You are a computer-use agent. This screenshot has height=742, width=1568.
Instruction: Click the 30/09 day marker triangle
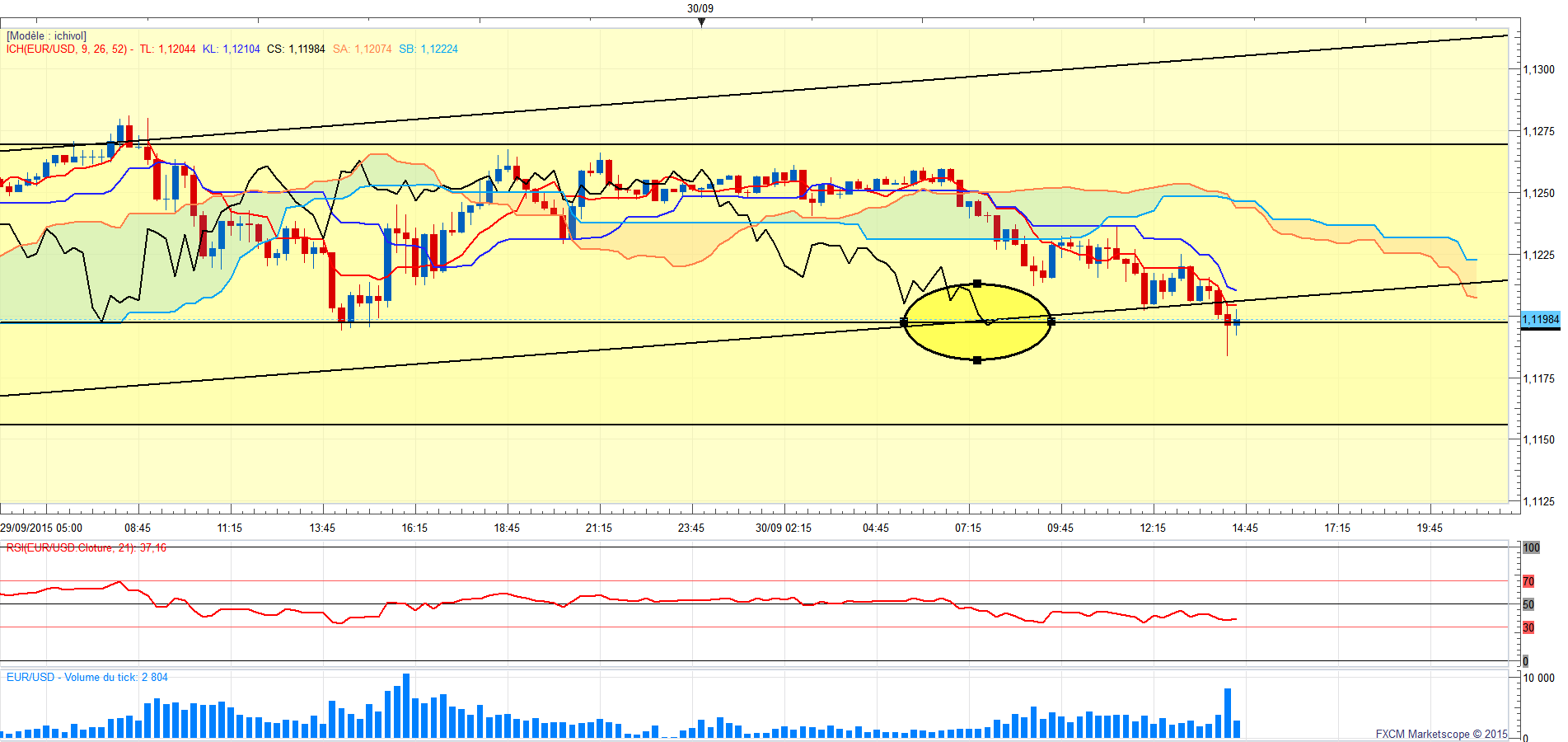coord(701,22)
